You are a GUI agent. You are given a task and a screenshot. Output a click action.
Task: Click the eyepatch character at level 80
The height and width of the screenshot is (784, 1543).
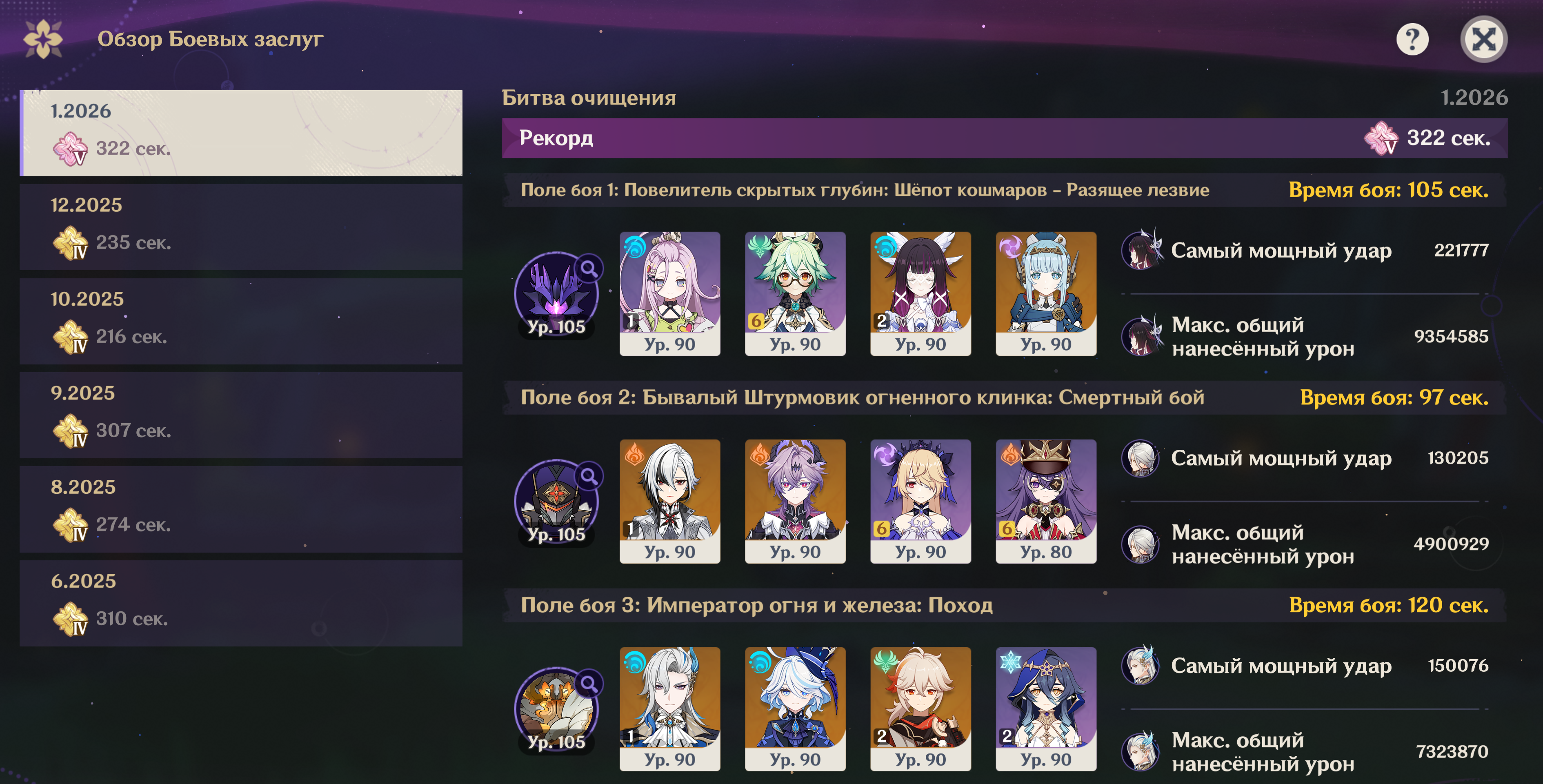(1046, 501)
